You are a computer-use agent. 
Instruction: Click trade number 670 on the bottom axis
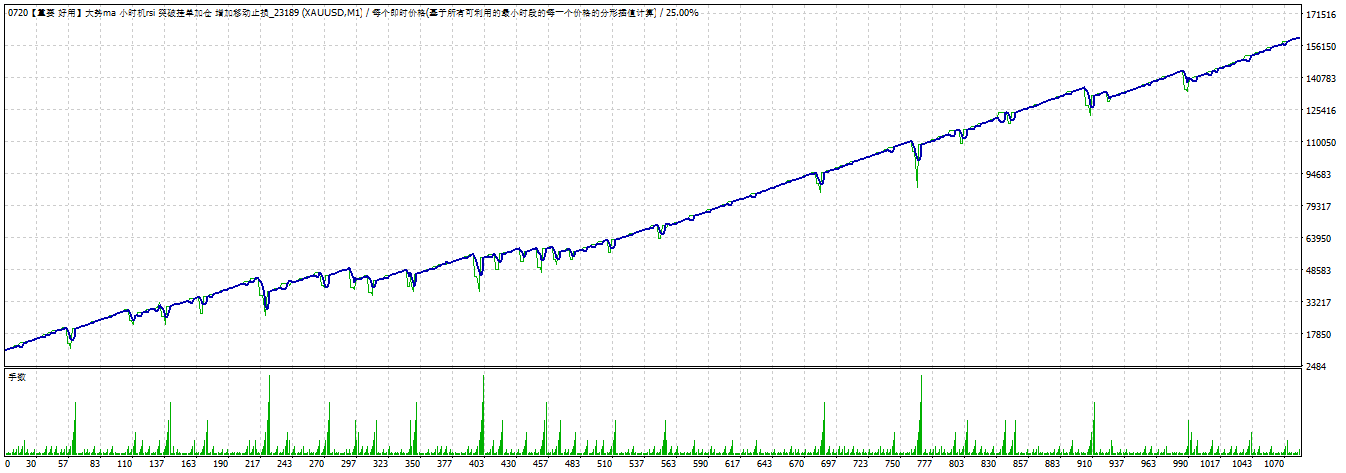click(796, 464)
